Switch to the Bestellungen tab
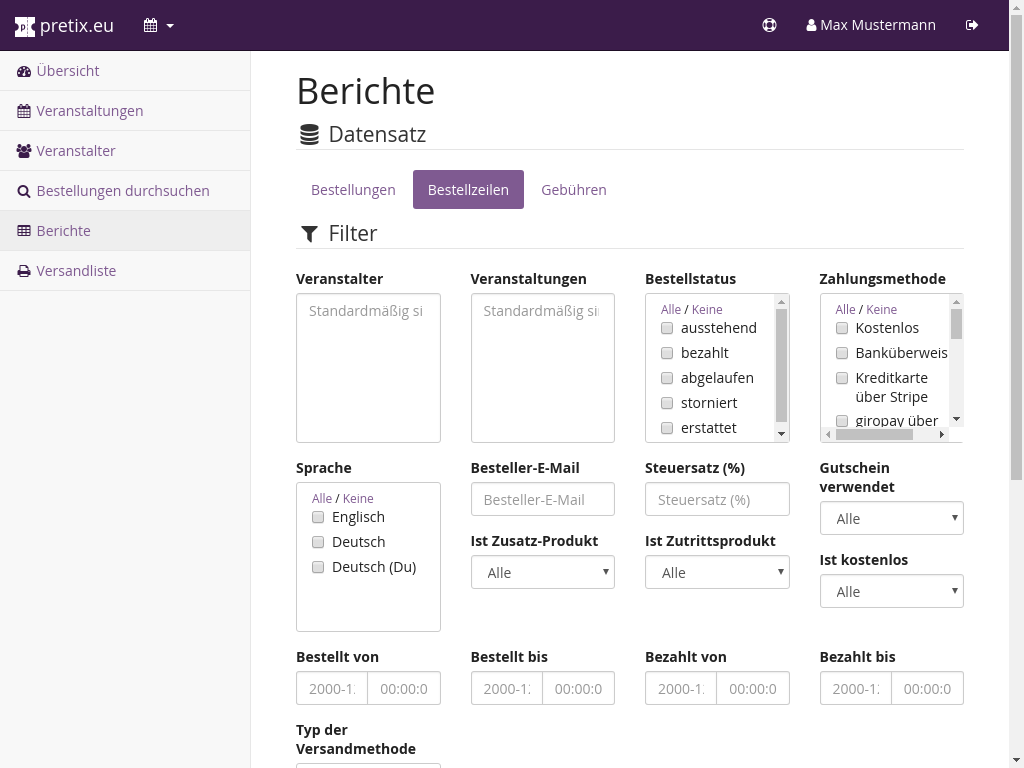1024x768 pixels. (x=353, y=190)
